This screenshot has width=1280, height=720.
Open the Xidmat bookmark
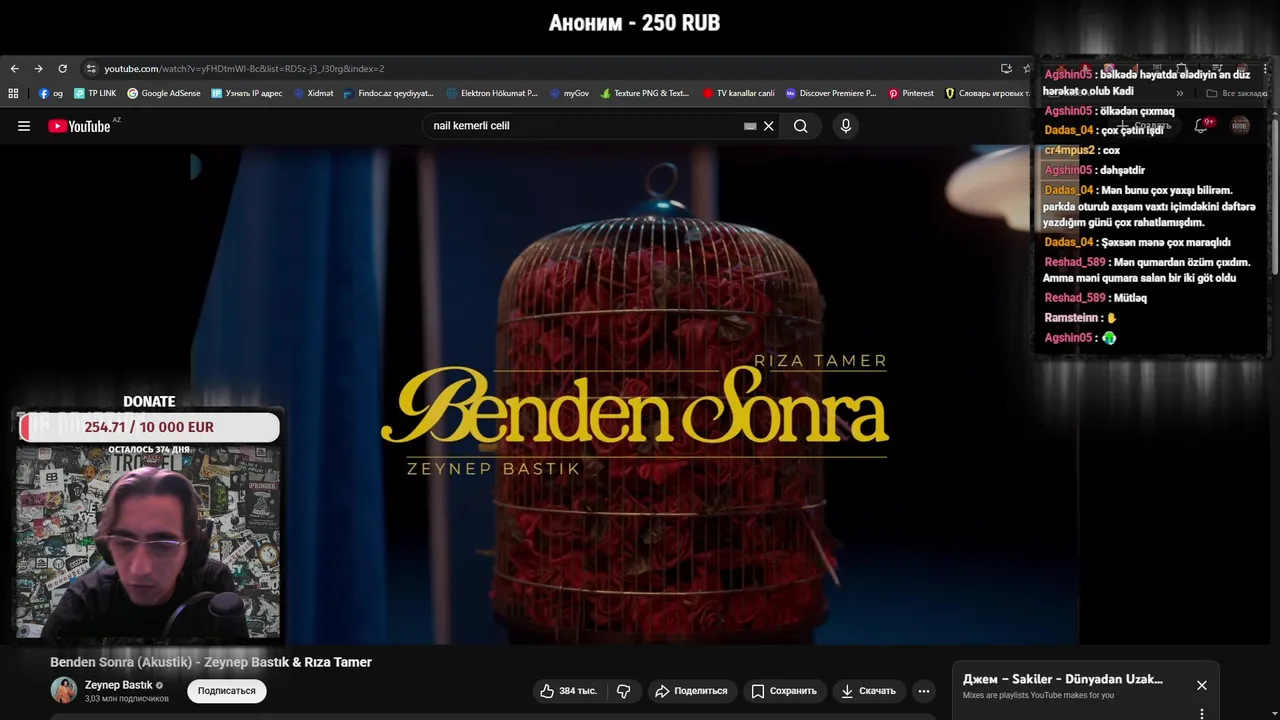tap(314, 93)
